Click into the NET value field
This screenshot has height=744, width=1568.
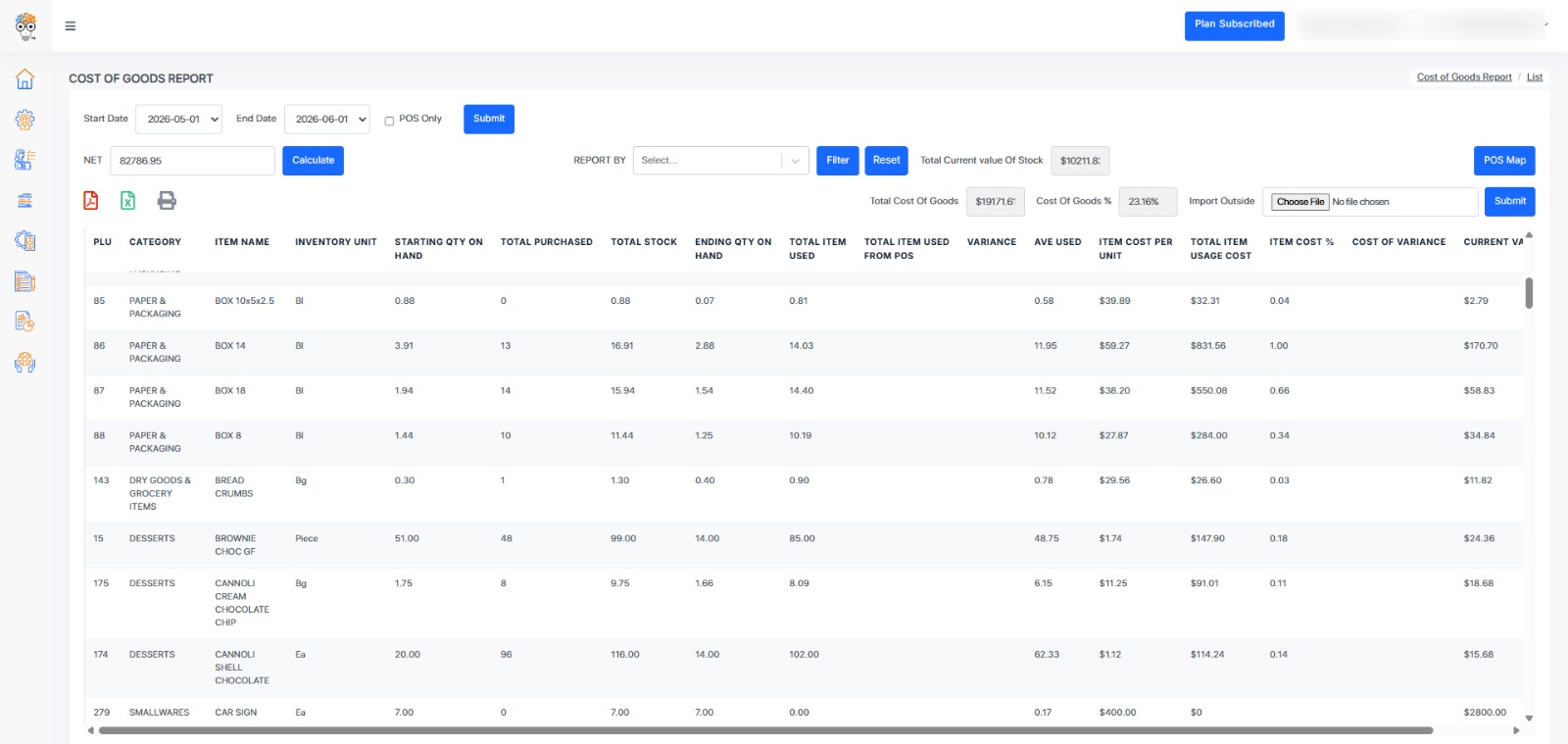(x=193, y=161)
